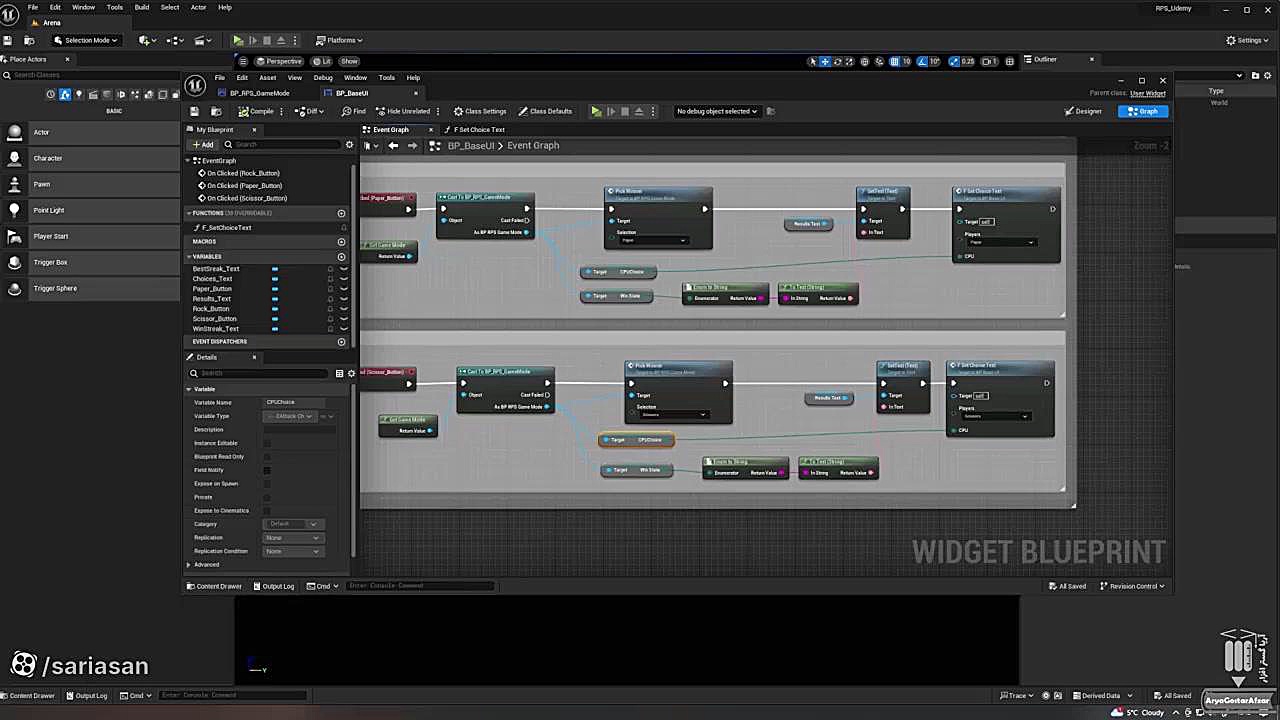Toggle visibility eye for Rock_Button variable

click(x=344, y=309)
